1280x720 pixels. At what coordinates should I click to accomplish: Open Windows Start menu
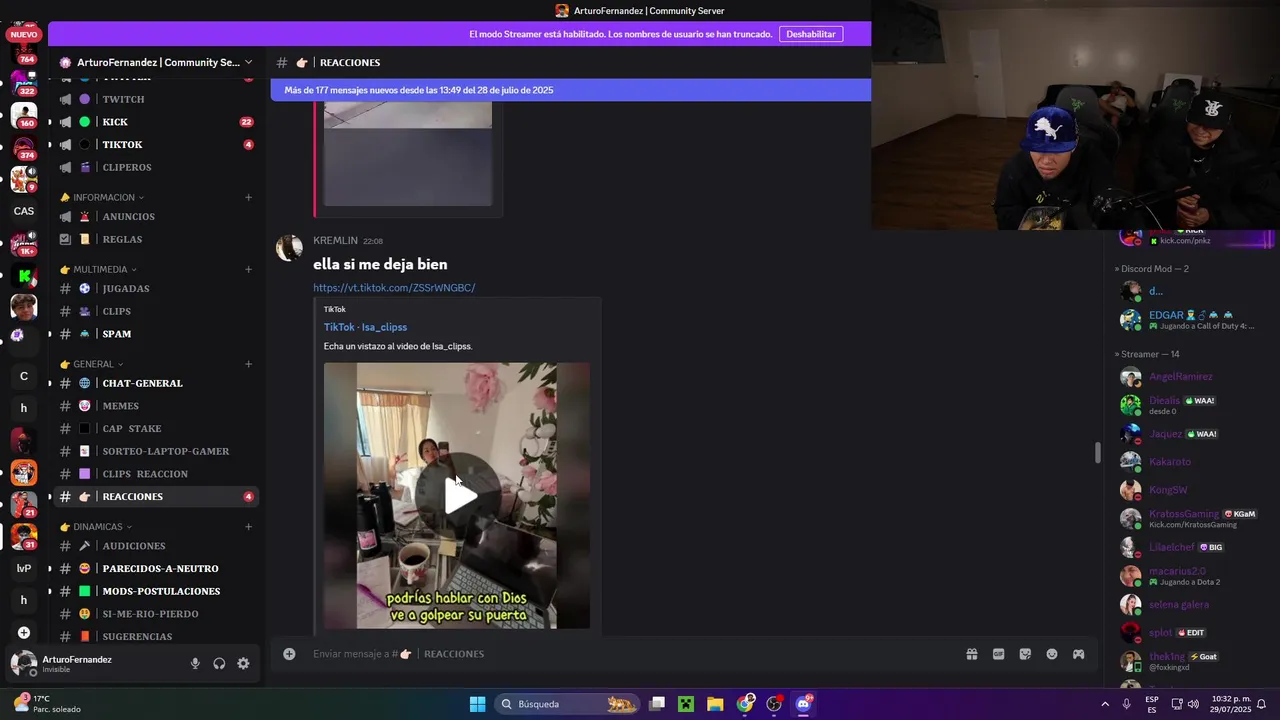point(477,704)
